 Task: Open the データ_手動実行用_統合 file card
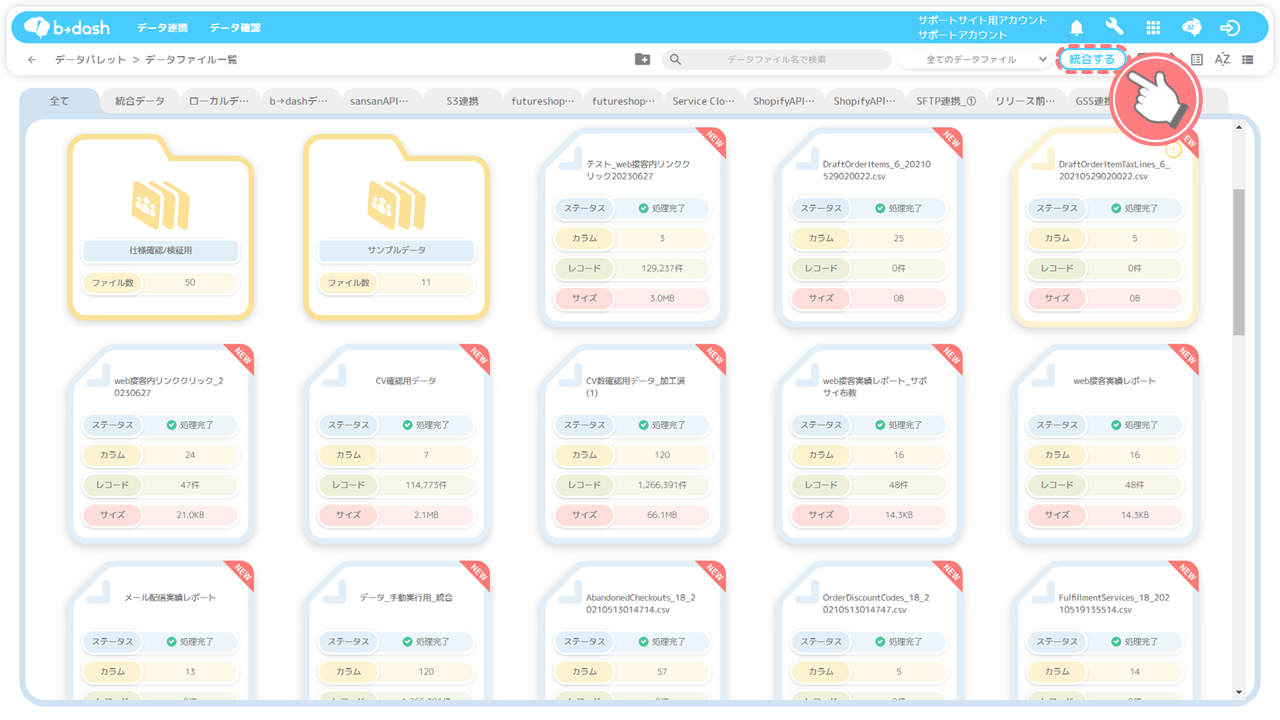click(x=398, y=630)
